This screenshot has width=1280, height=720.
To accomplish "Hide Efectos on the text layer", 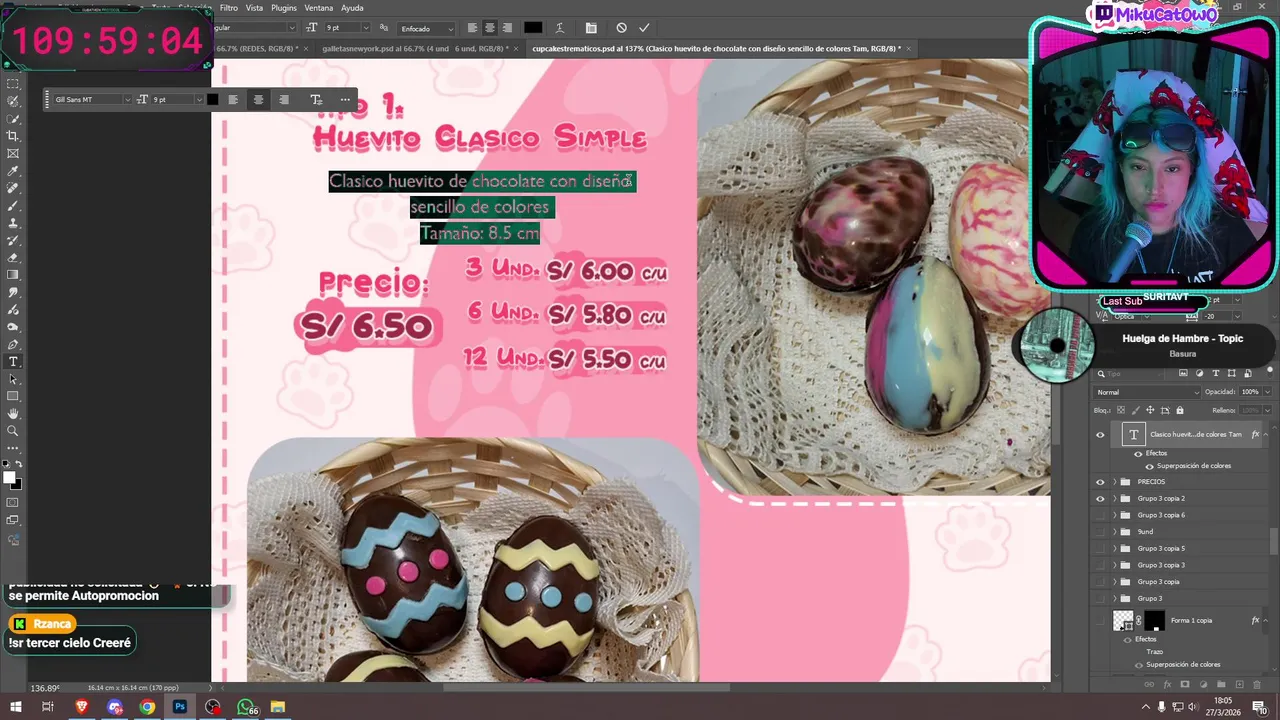I will point(1138,453).
